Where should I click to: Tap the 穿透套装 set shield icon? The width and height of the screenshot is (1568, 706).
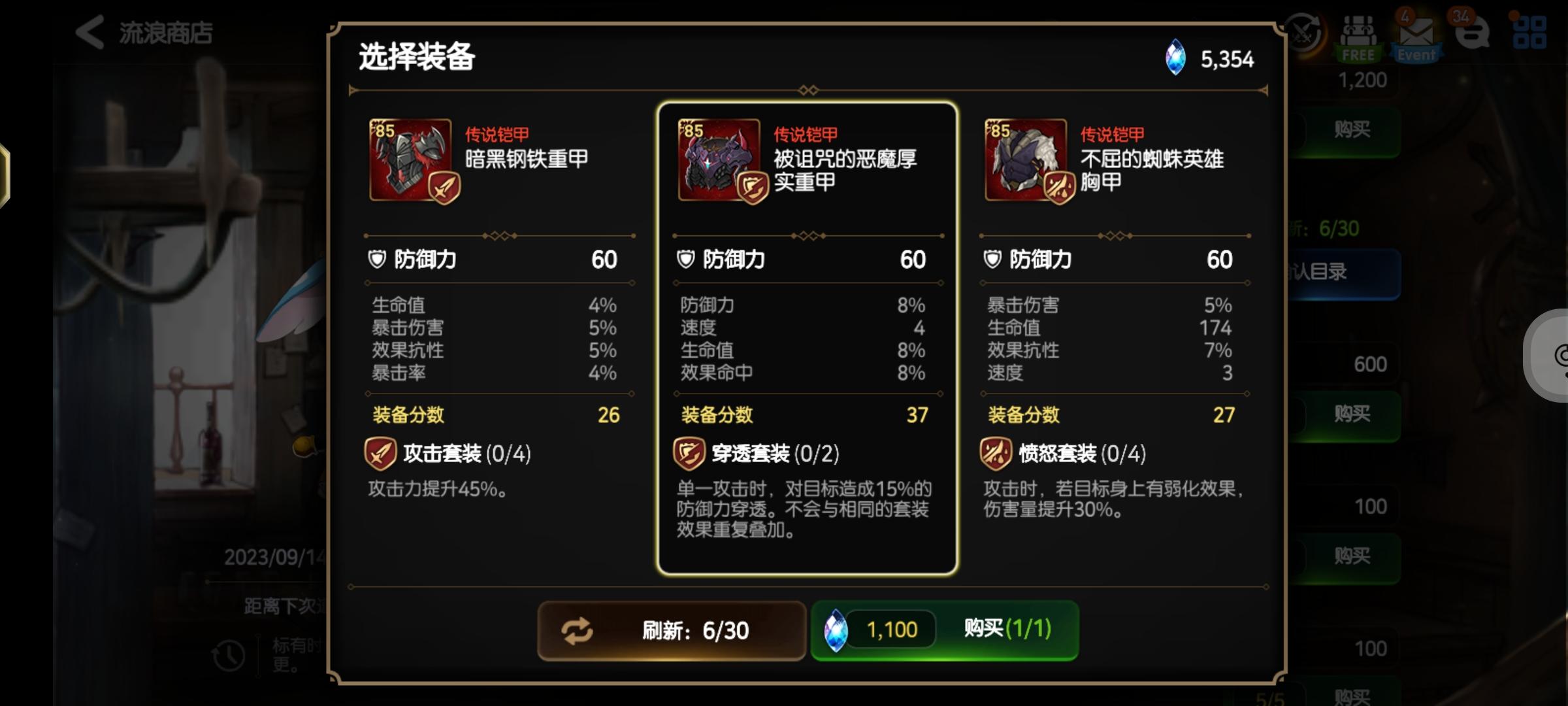(689, 454)
